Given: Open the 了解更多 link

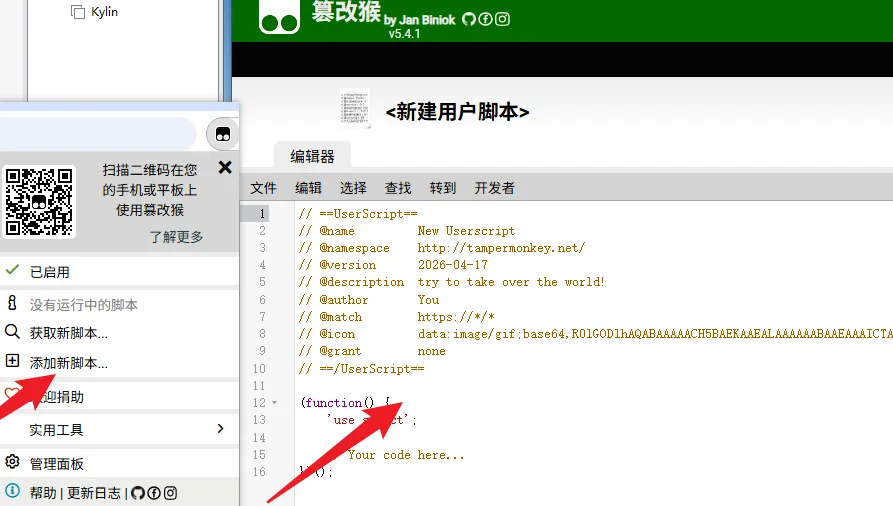Looking at the screenshot, I should [176, 236].
